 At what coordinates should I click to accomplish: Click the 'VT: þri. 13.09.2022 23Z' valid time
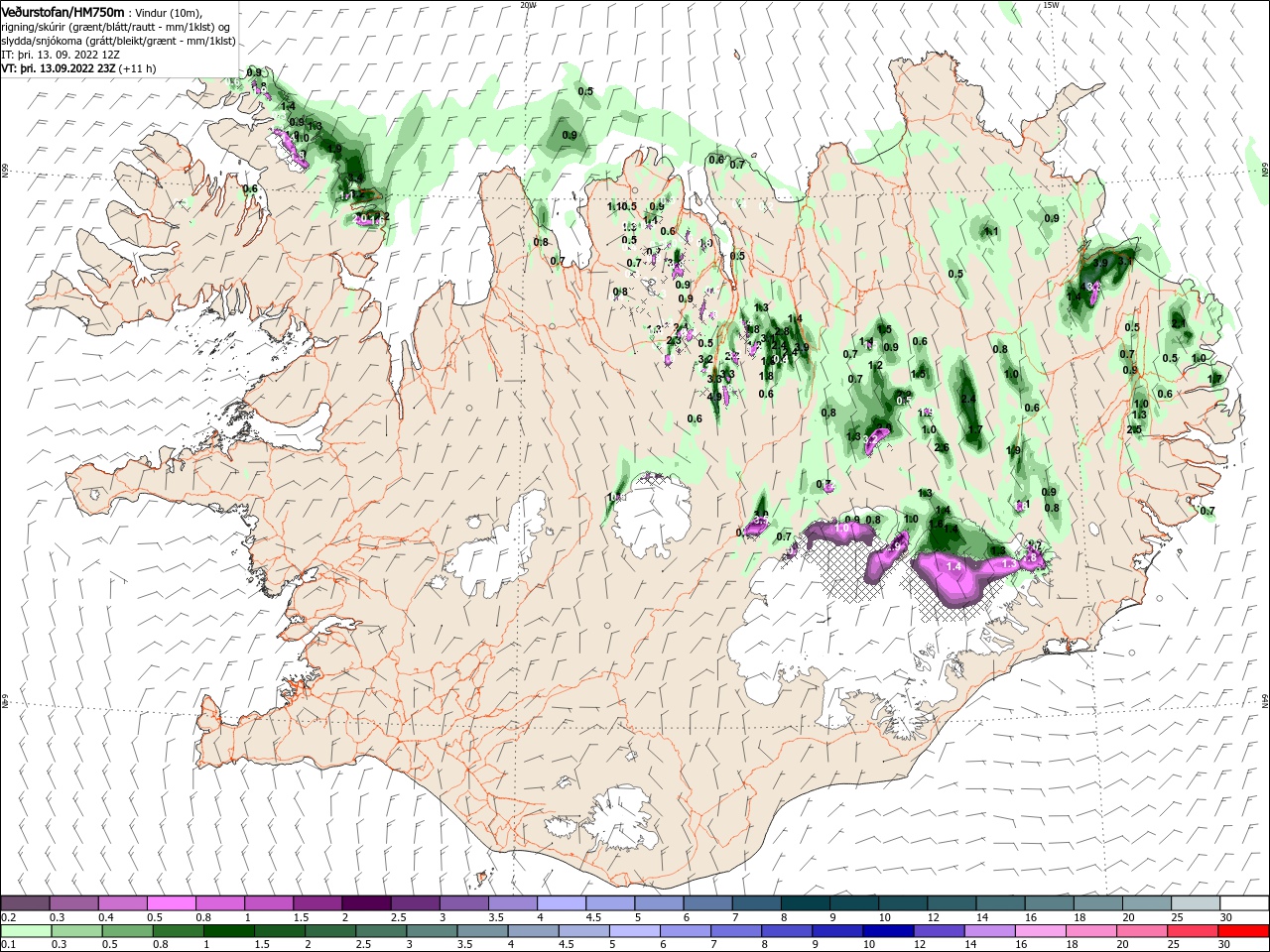(x=59, y=68)
